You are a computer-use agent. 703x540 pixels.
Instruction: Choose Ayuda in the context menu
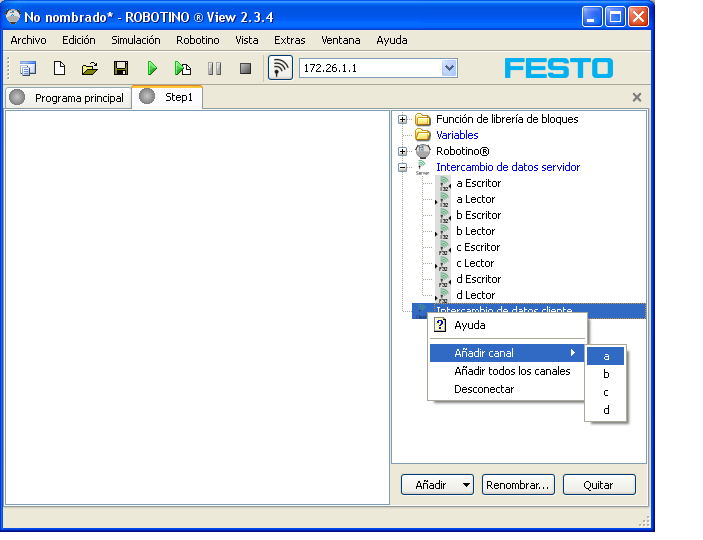point(507,325)
